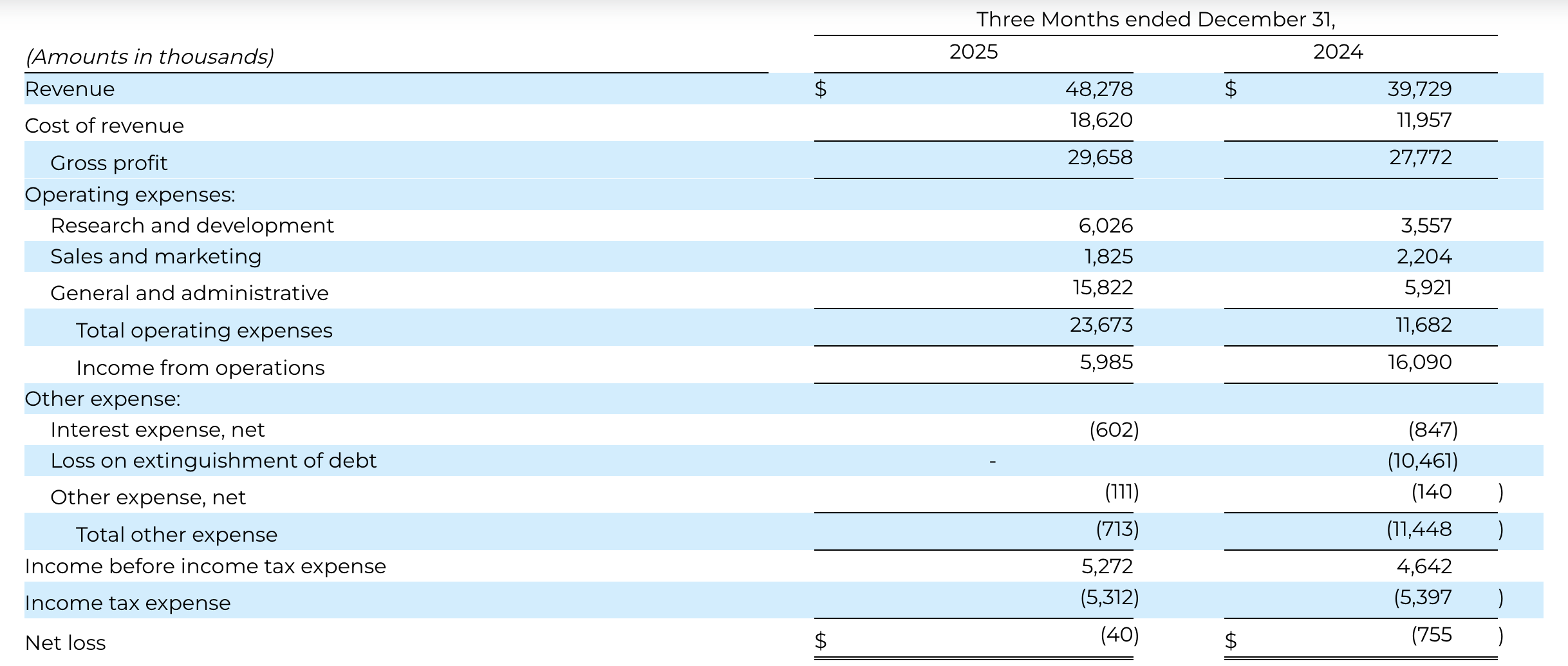1568x666 pixels.
Task: Click the 2025 general and administrative value 15,822
Action: tap(1102, 287)
